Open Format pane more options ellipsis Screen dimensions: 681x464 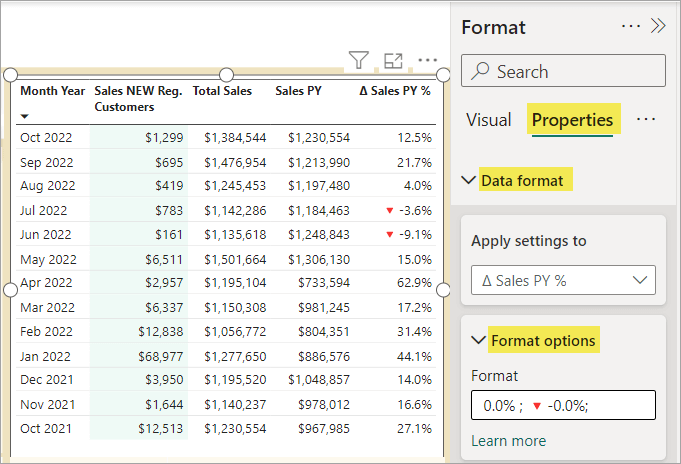631,27
